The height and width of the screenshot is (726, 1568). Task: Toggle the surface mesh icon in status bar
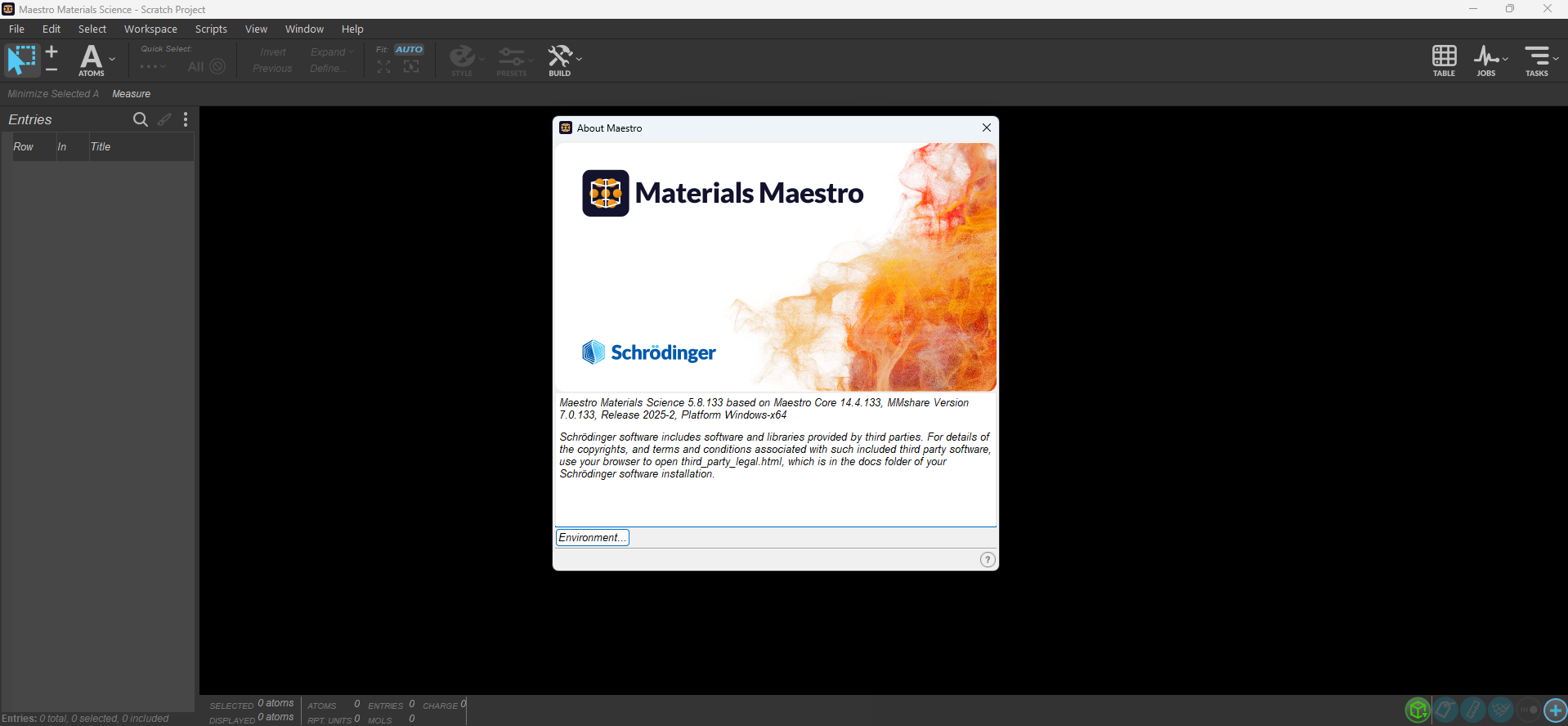(1501, 710)
